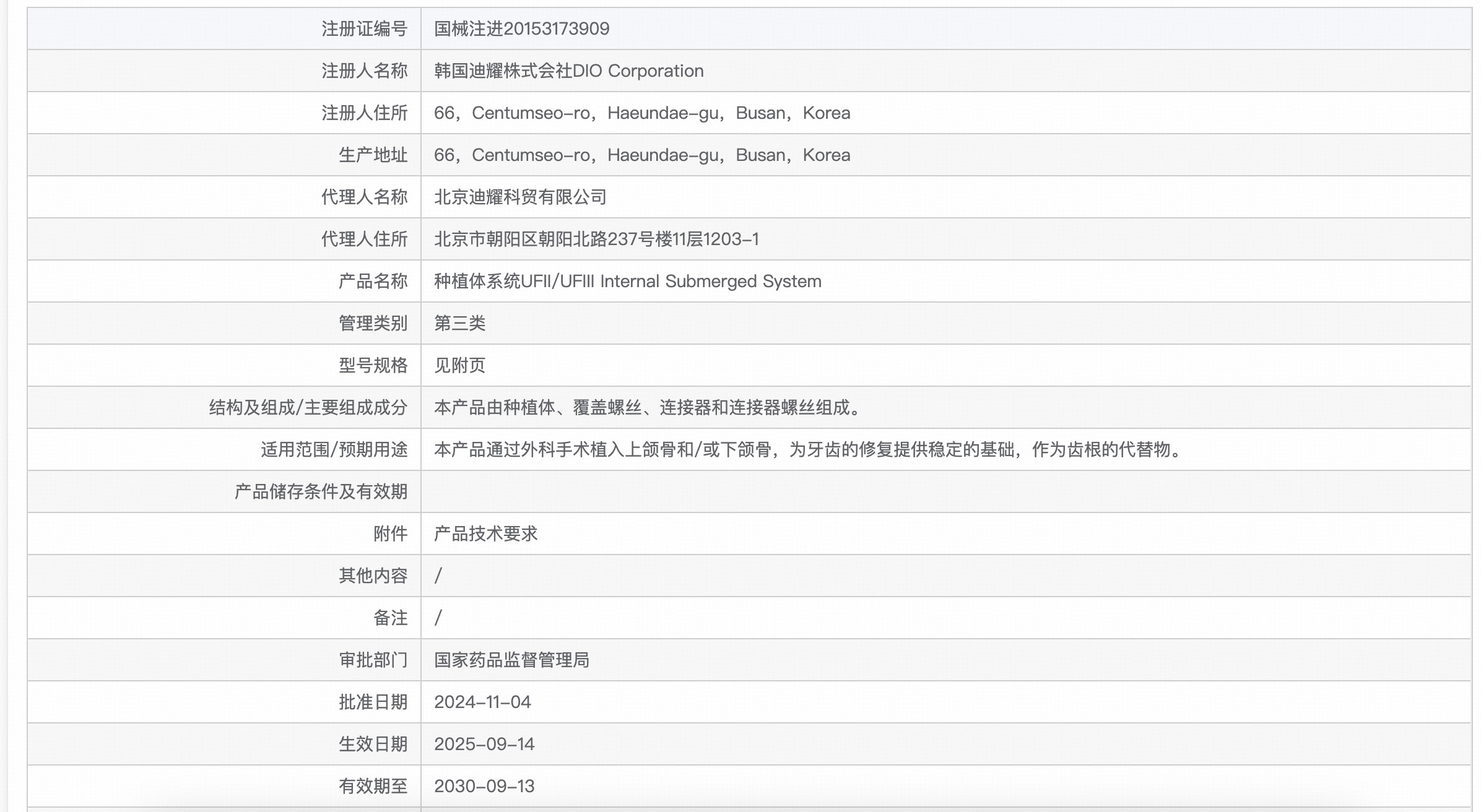
Task: Click the 注册证编号 label cell
Action: click(x=364, y=28)
